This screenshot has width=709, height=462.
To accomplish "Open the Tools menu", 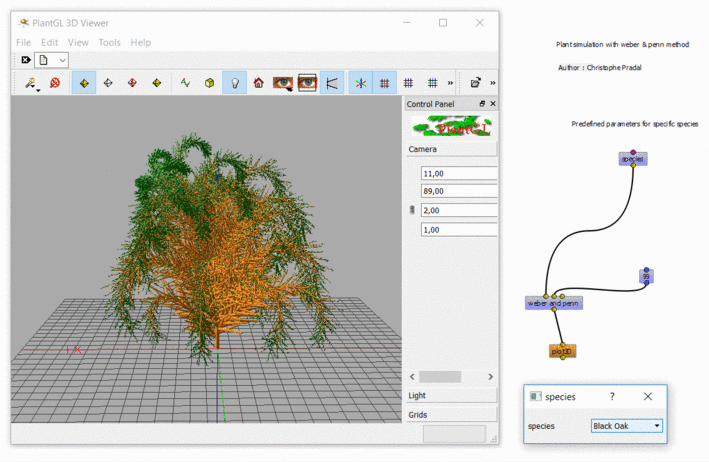I will tap(109, 42).
